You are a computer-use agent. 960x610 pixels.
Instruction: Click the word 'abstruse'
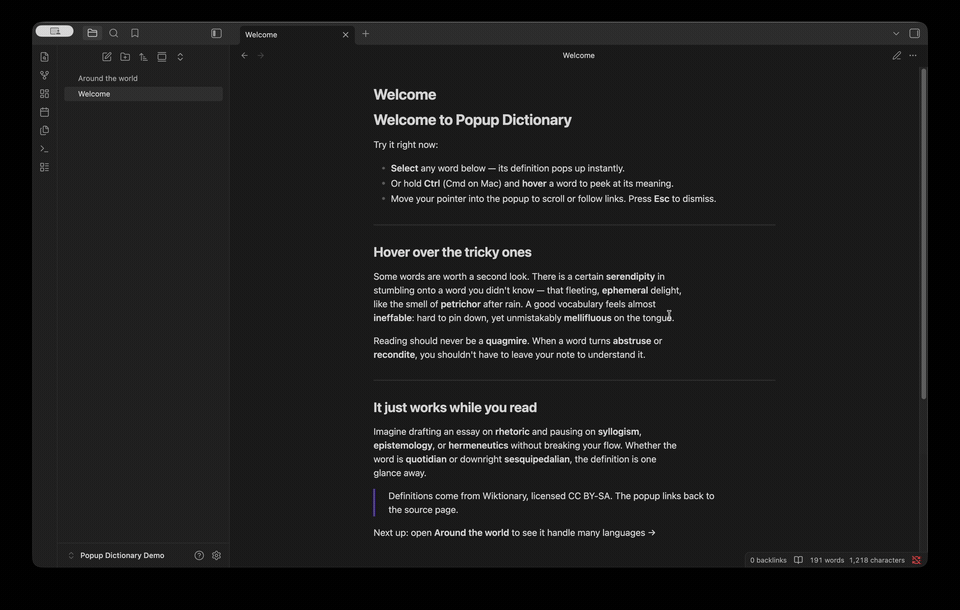point(632,341)
